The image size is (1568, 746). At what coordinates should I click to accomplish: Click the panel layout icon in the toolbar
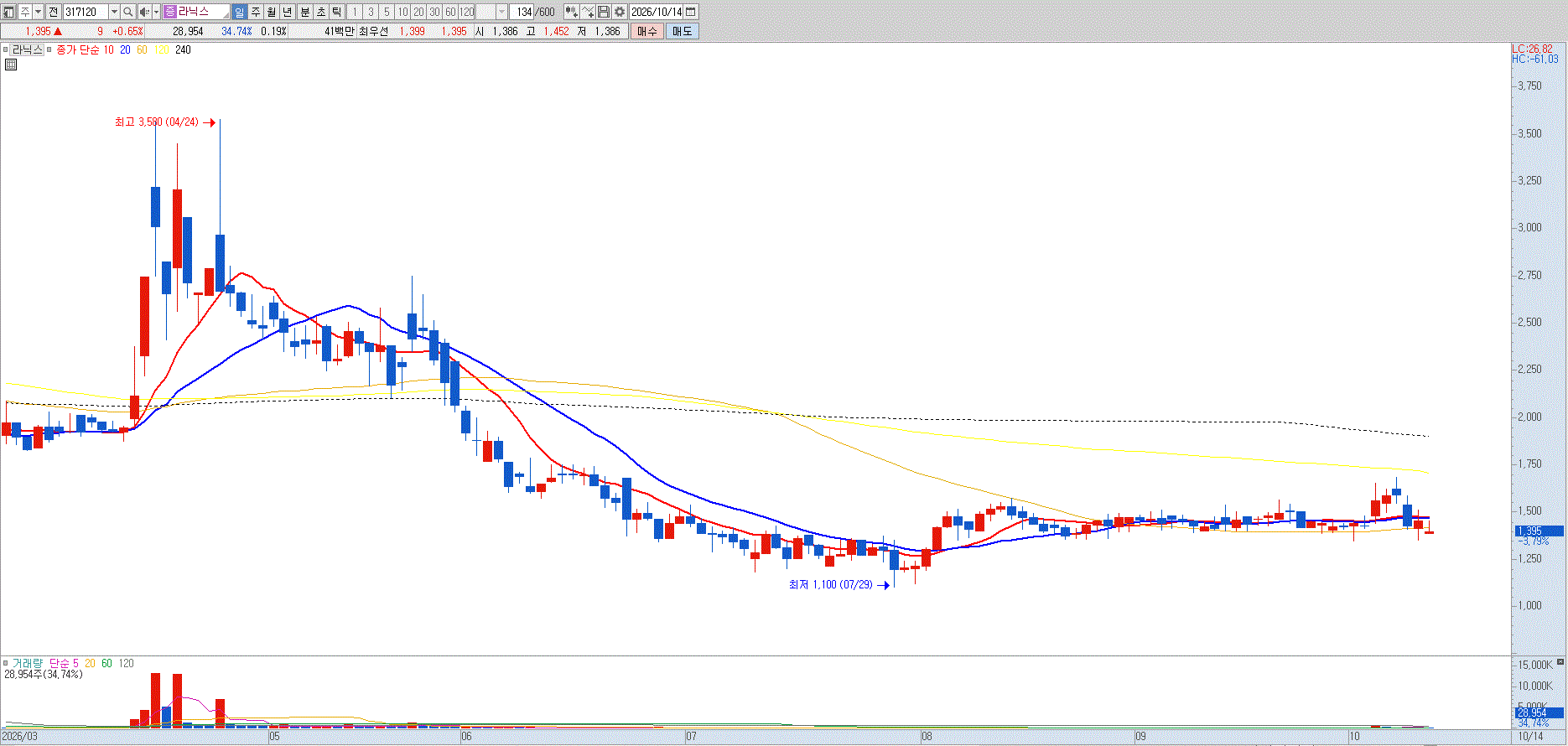point(8,12)
